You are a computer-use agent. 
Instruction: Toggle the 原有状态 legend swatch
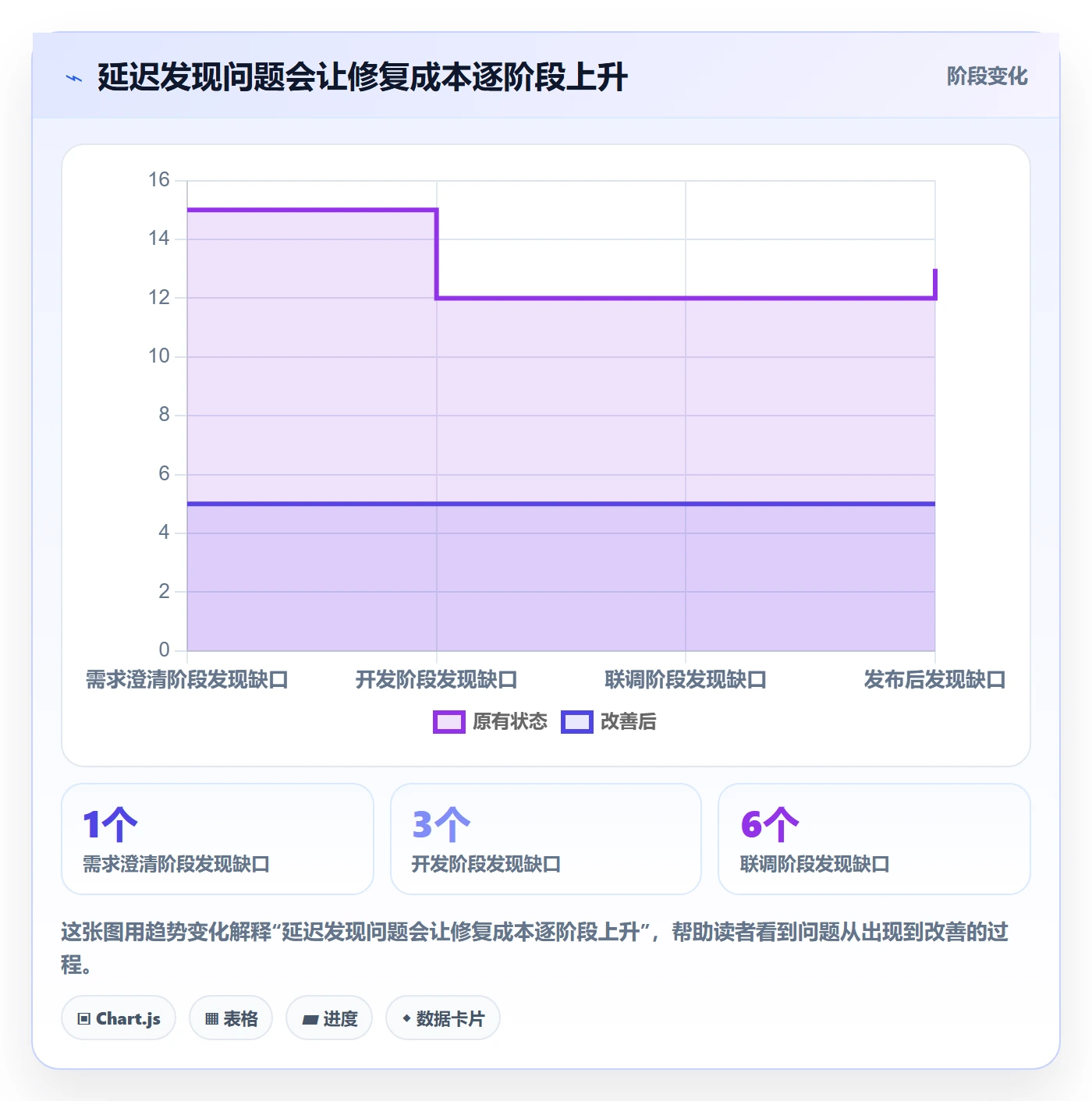point(448,722)
